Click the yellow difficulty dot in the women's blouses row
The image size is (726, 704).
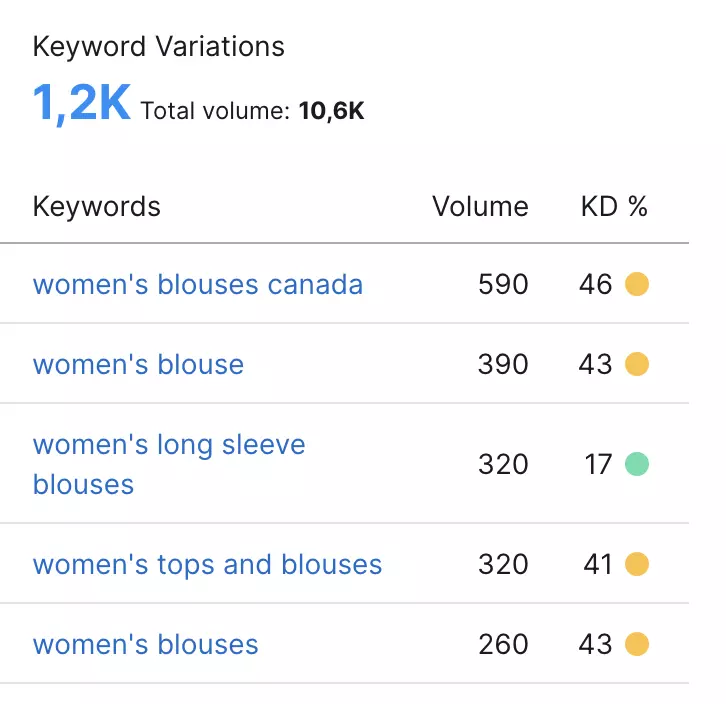tap(637, 645)
